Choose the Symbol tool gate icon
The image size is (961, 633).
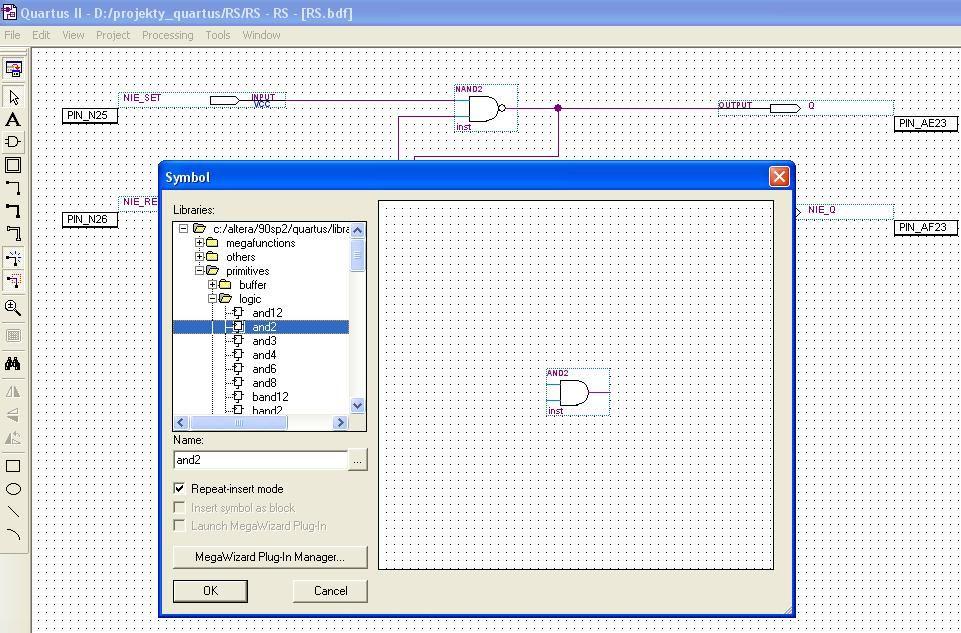[13, 142]
